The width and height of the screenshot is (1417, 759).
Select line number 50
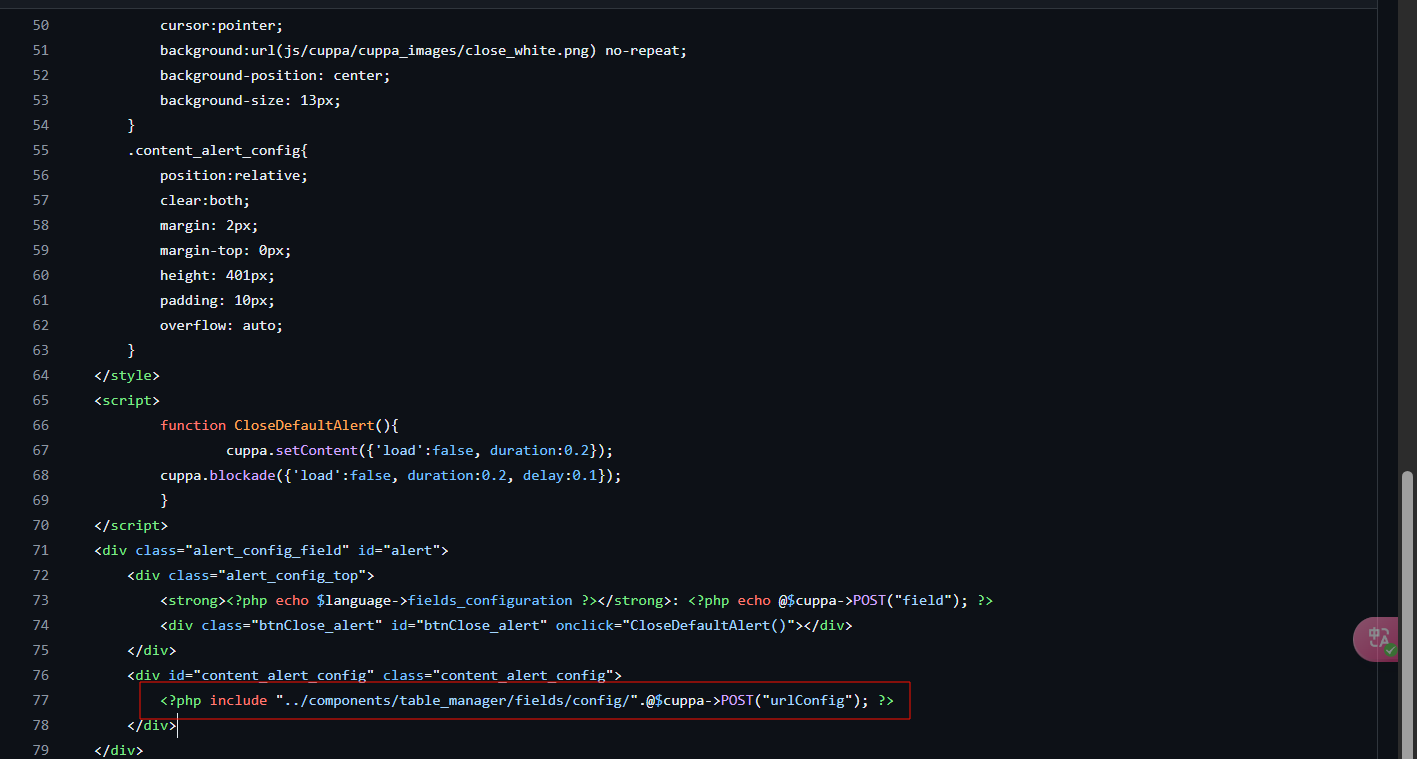click(x=41, y=25)
